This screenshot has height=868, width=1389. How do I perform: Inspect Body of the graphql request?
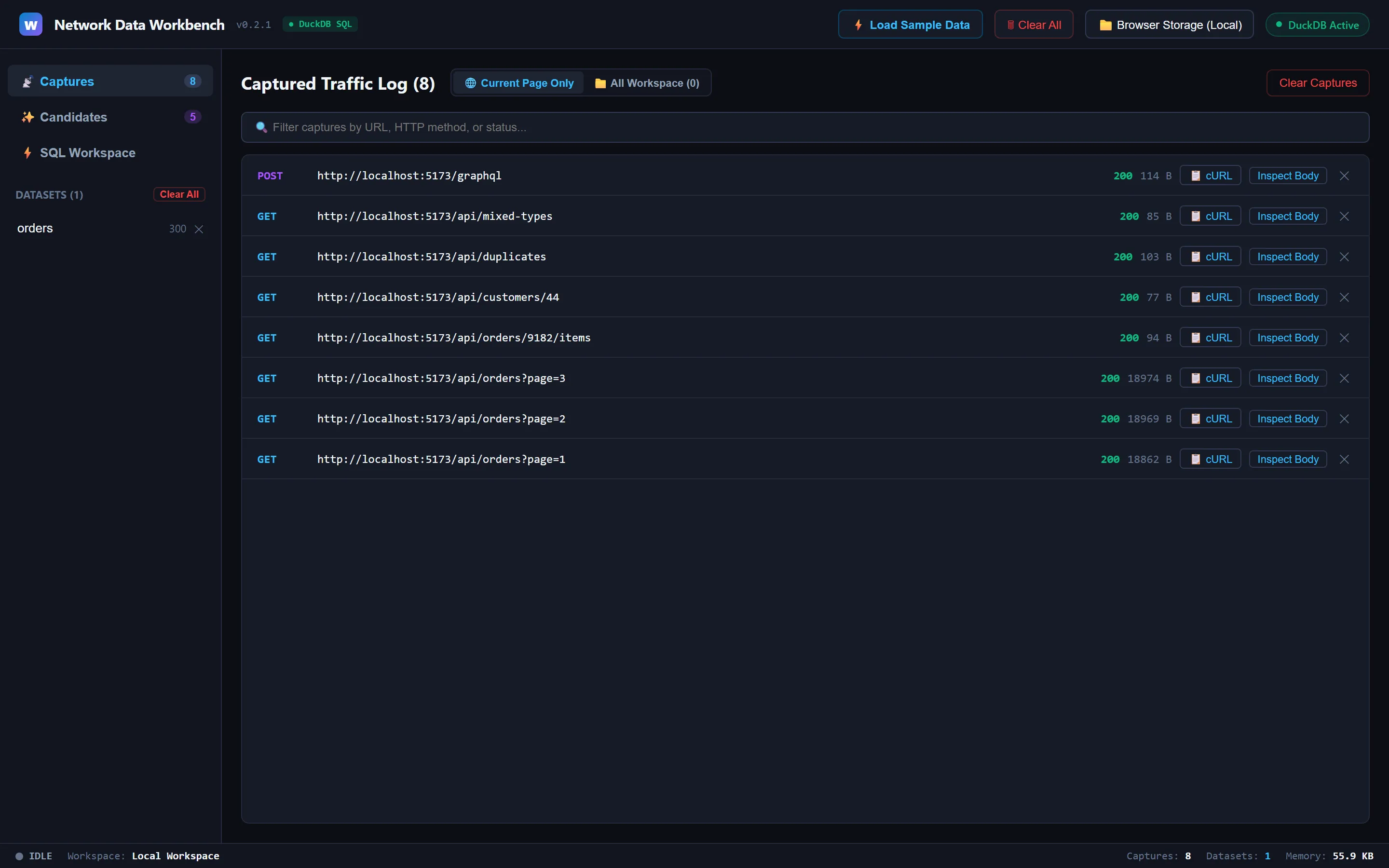[1288, 176]
